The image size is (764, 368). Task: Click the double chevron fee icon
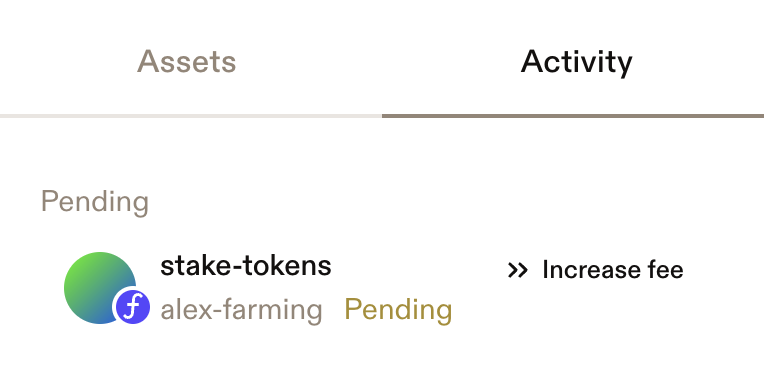(x=517, y=270)
